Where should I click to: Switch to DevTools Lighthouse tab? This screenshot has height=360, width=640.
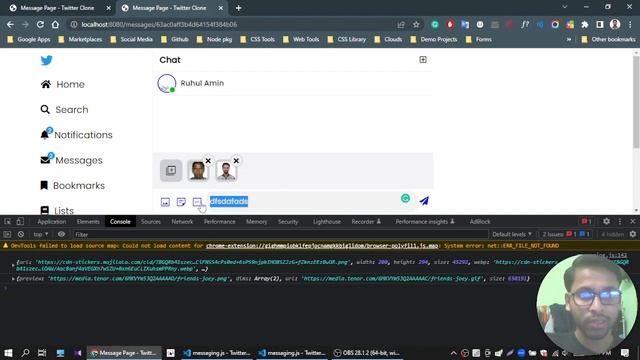coord(327,222)
